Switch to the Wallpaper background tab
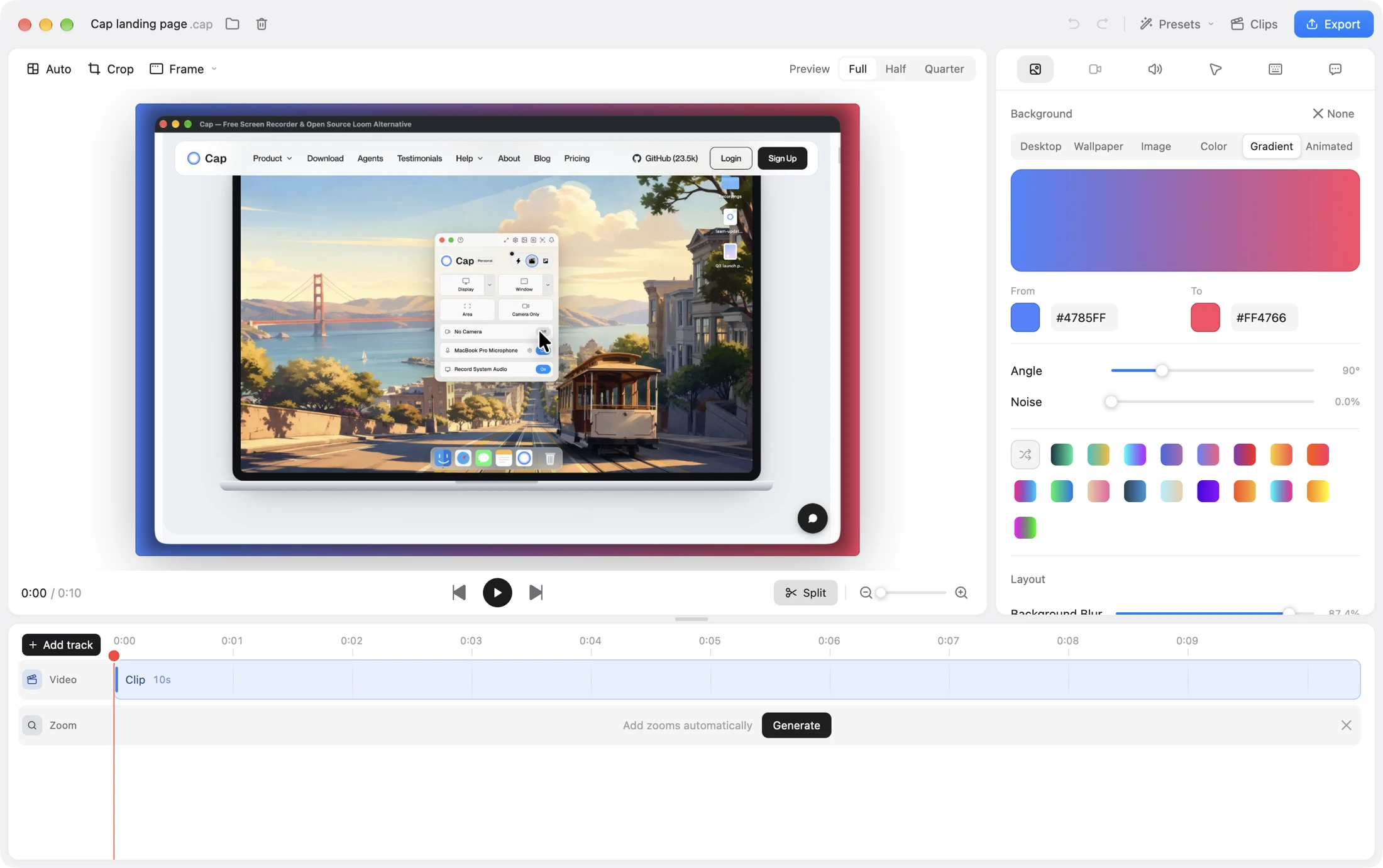The height and width of the screenshot is (868, 1383). click(1098, 146)
